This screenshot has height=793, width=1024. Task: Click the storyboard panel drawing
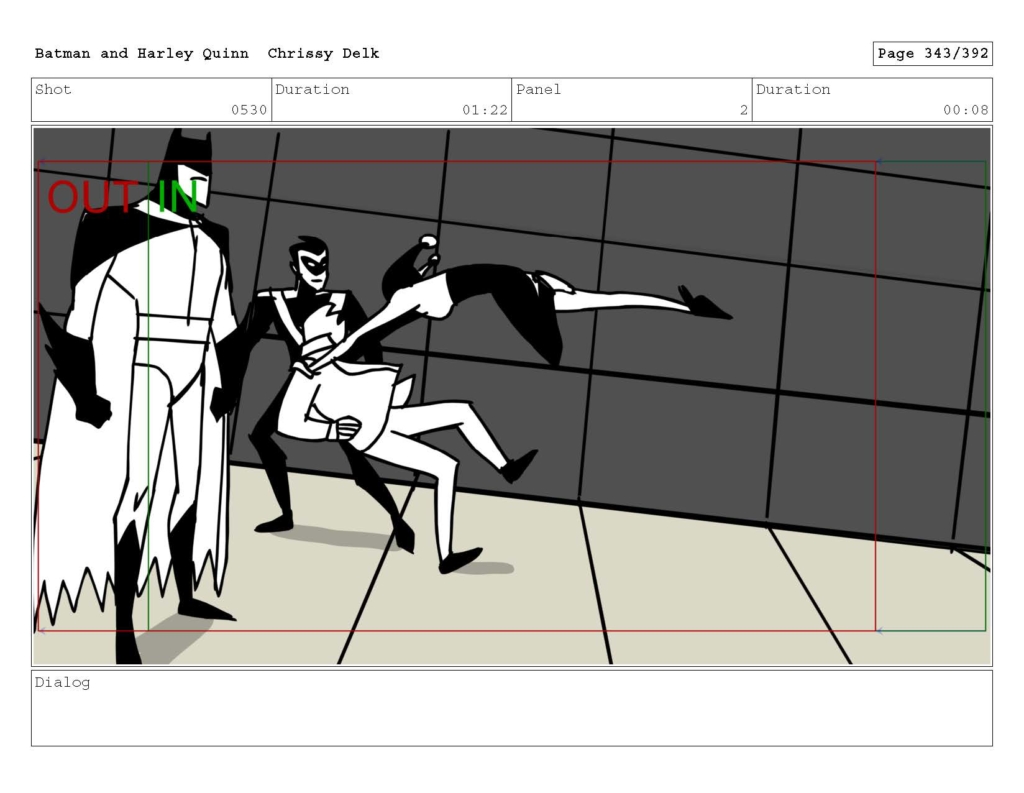coord(512,396)
